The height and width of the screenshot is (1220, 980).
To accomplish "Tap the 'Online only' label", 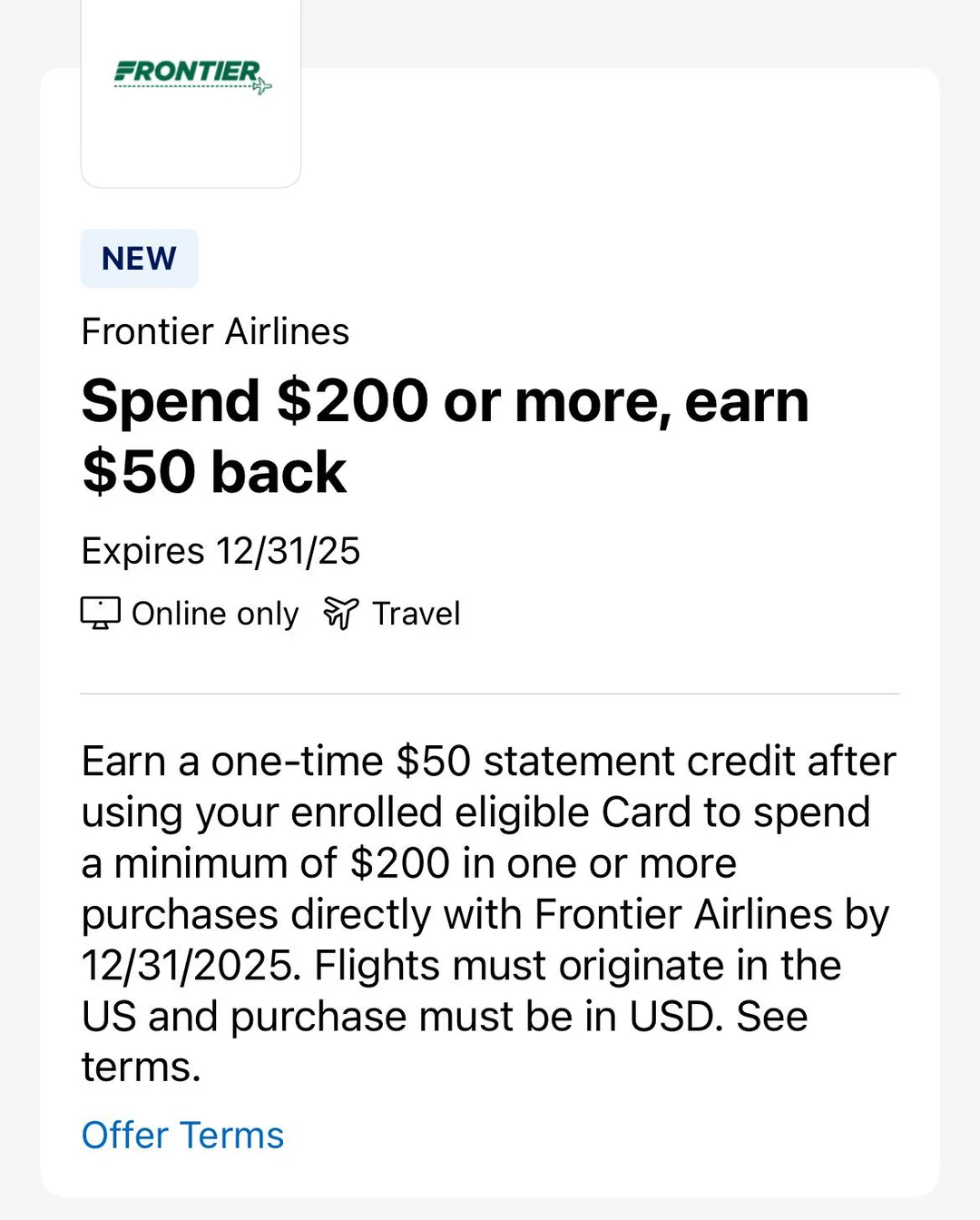I will coord(215,615).
